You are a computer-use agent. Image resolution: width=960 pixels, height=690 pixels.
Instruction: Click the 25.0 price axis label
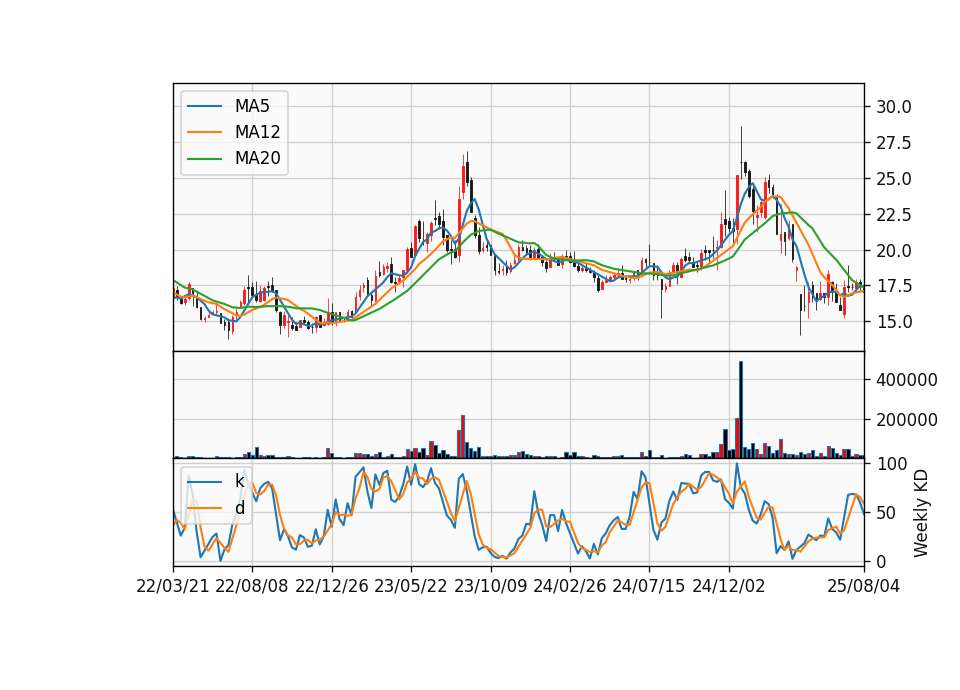click(x=893, y=179)
